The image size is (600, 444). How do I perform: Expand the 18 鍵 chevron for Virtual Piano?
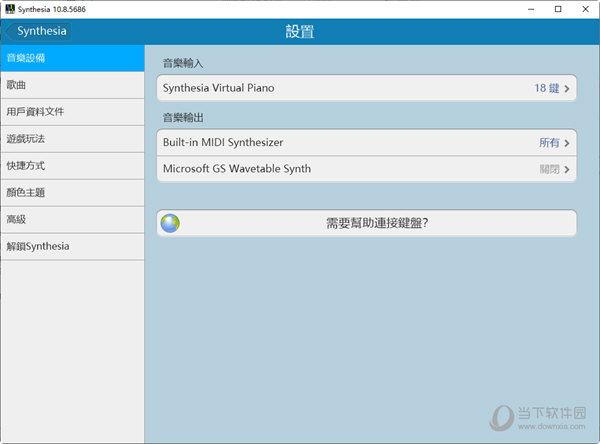coord(567,89)
